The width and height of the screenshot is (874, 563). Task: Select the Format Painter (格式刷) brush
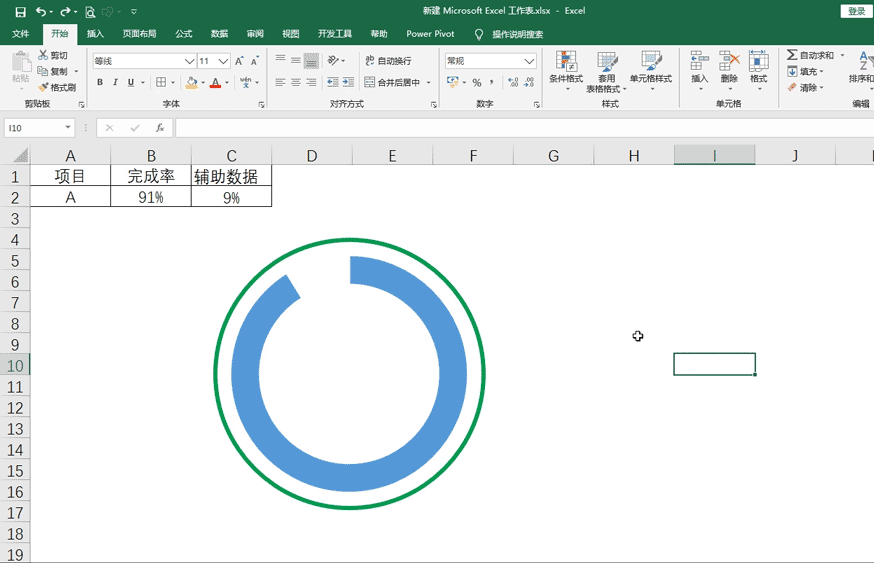[43, 87]
